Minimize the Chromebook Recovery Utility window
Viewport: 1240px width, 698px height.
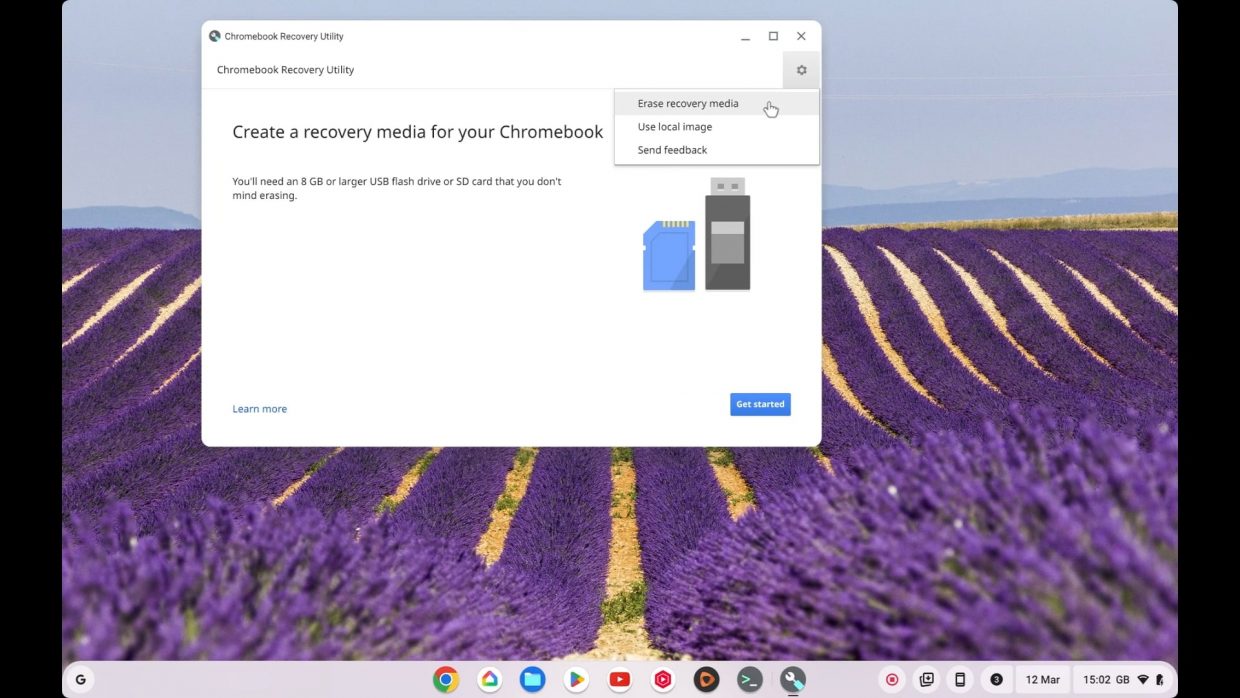745,37
